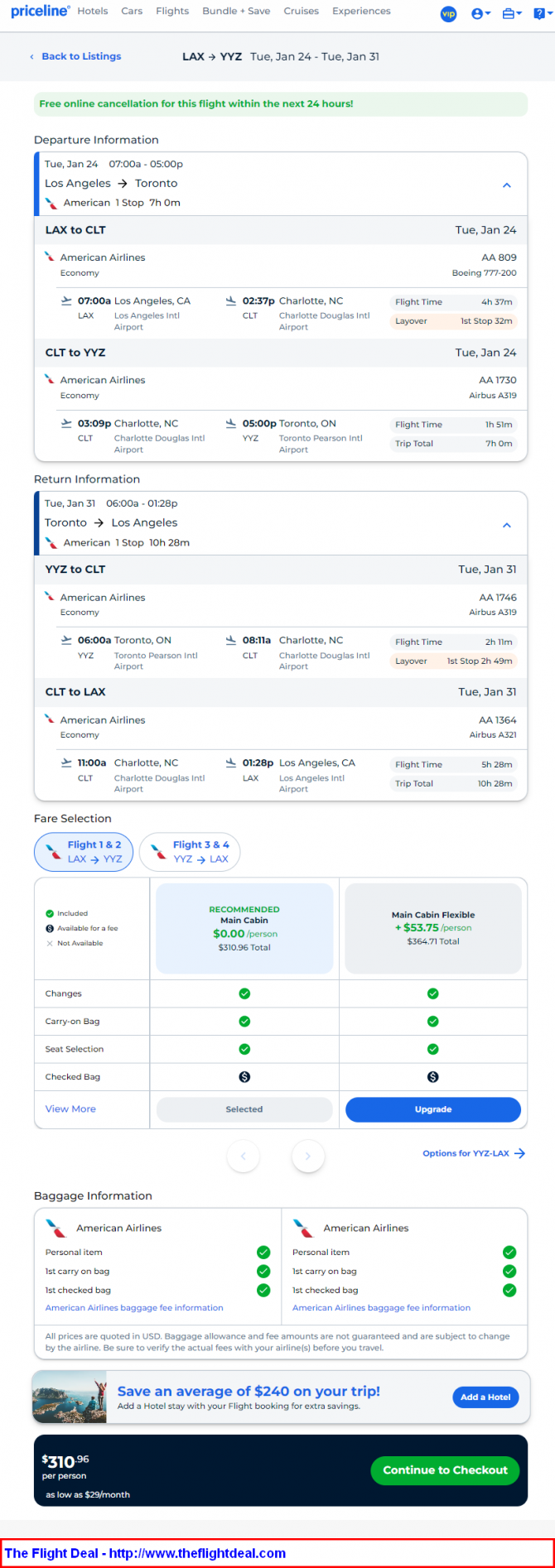Click Main Cabin Flexible Checked Bag fee icon
The width and height of the screenshot is (555, 1568).
pos(433,1077)
